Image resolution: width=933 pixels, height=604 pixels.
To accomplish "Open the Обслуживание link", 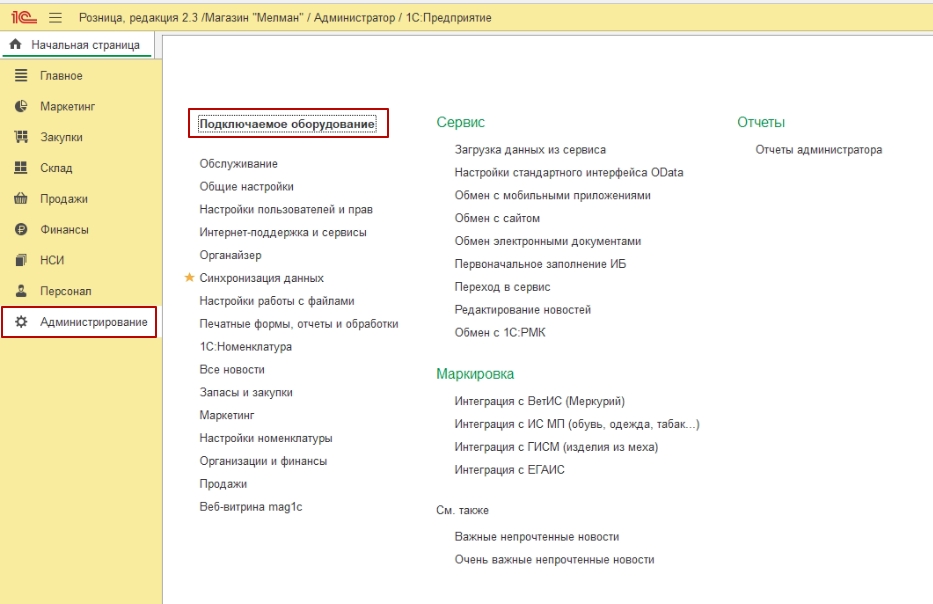I will [x=239, y=164].
